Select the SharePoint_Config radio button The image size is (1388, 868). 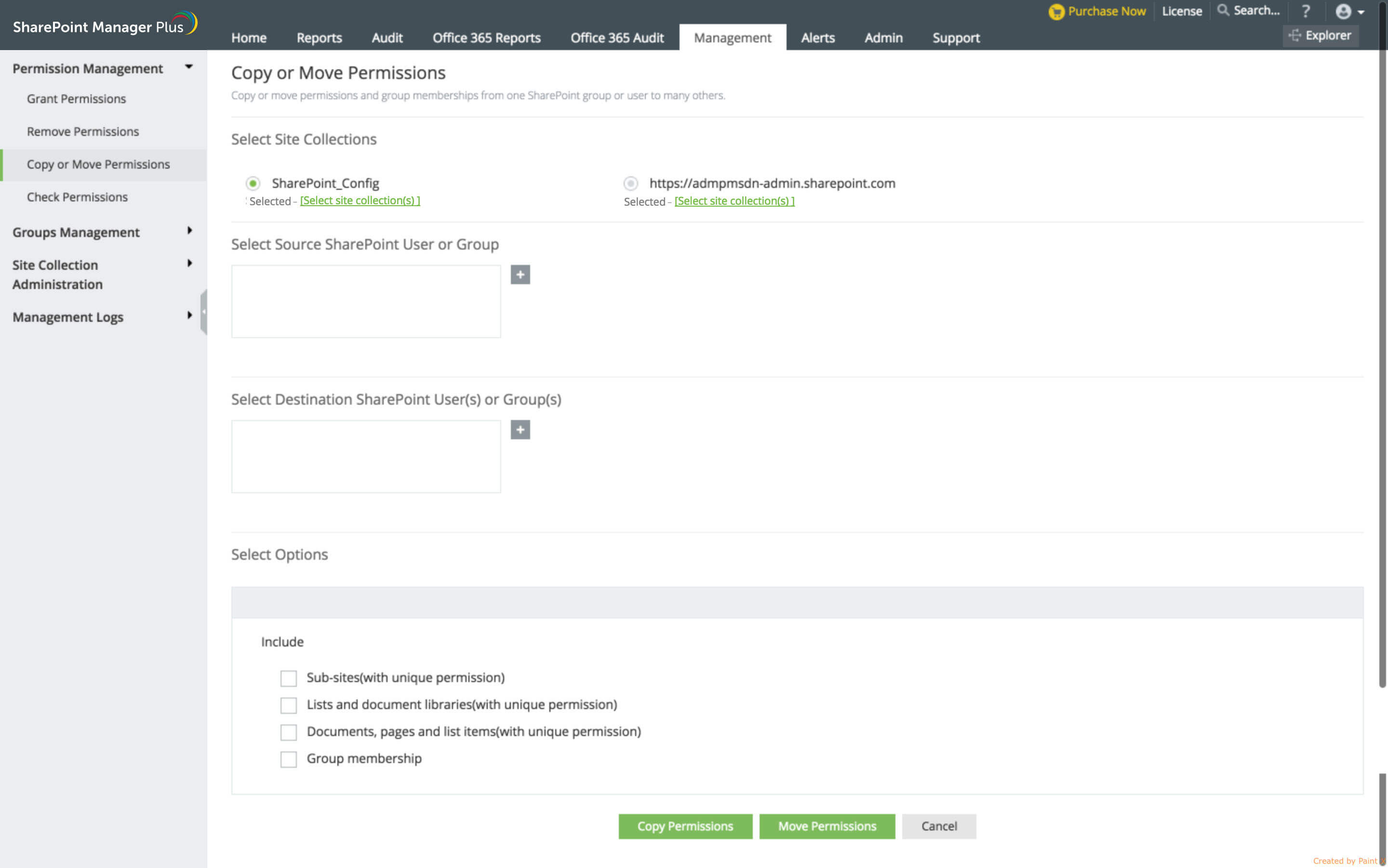pyautogui.click(x=253, y=183)
